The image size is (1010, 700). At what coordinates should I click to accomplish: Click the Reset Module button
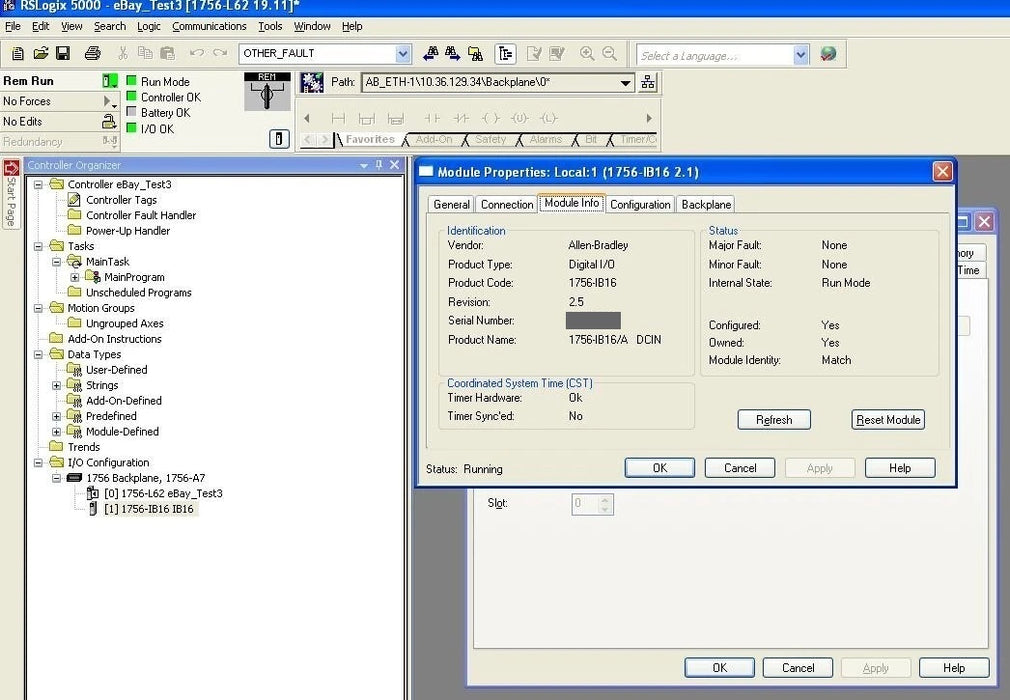pos(888,420)
